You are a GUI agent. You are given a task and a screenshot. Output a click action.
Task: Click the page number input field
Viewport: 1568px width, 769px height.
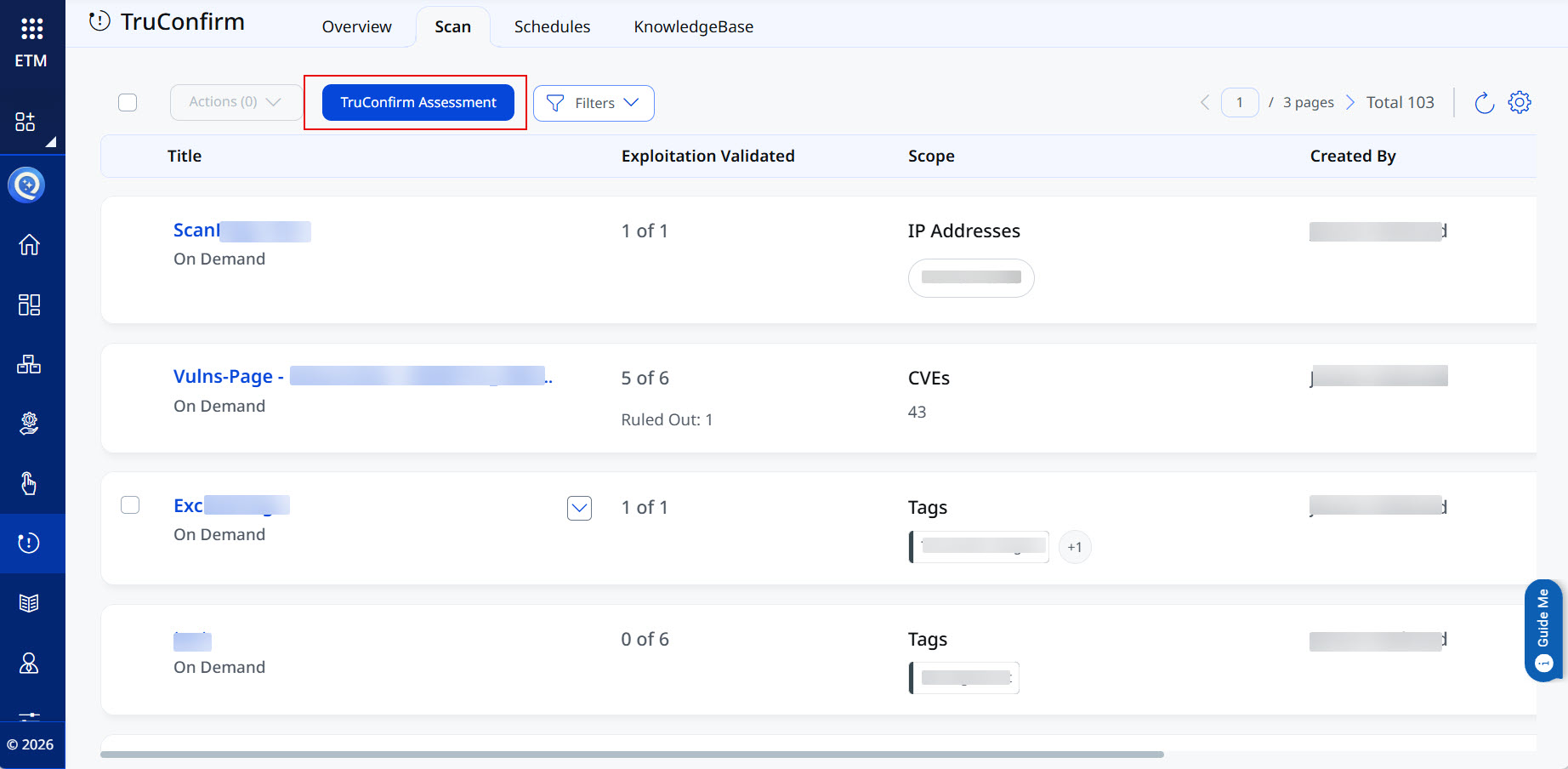pos(1240,103)
